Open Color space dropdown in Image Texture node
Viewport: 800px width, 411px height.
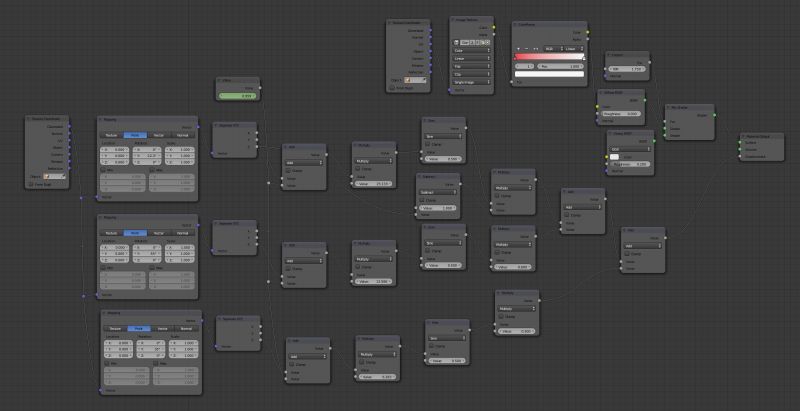472,50
